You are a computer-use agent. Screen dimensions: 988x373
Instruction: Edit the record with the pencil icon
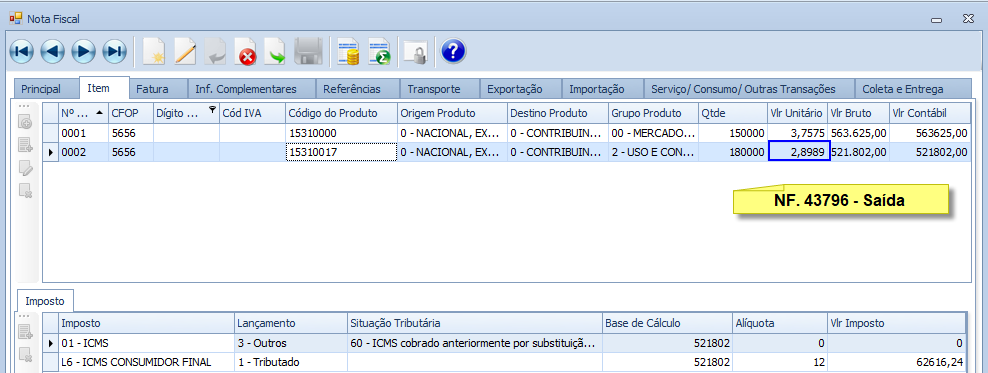click(185, 52)
